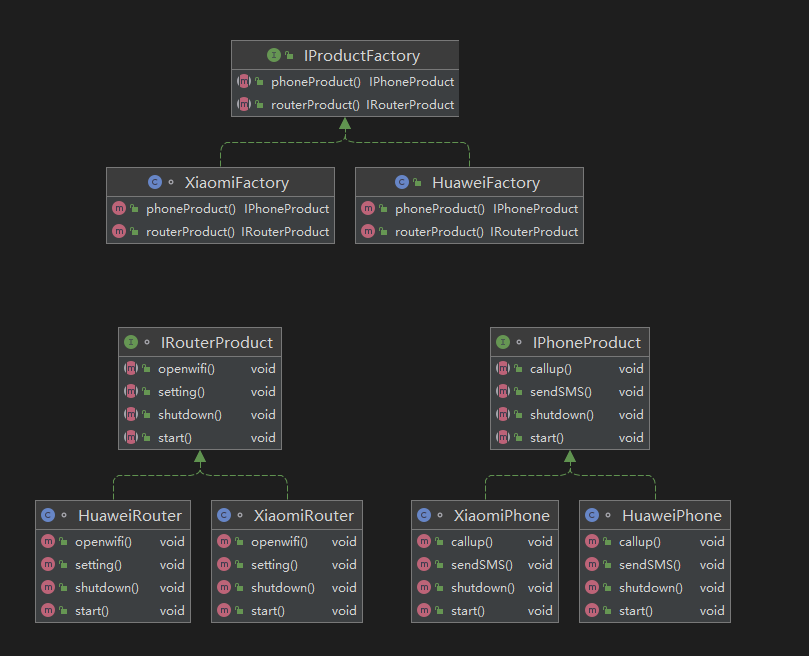The height and width of the screenshot is (656, 809).
Task: Click method icon of HuaweiPhone start()
Action: pyautogui.click(x=592, y=611)
